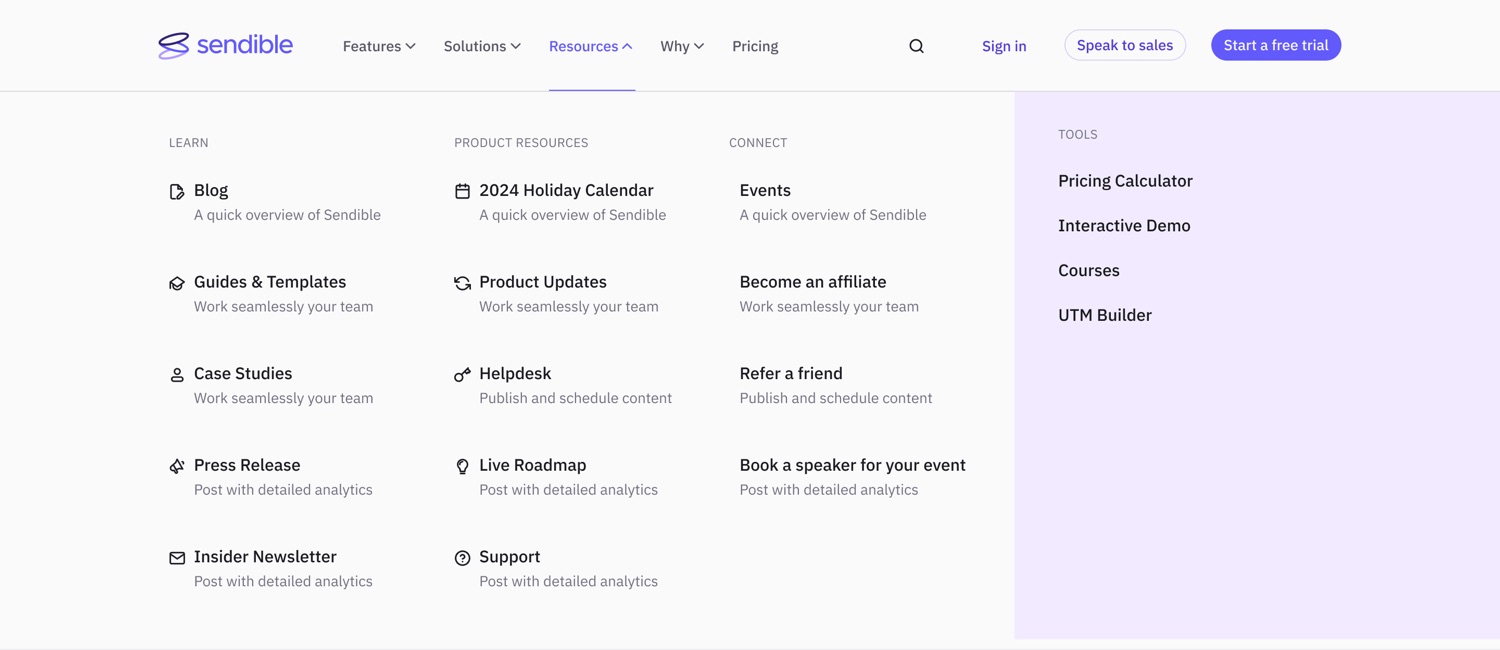
Task: Click the Guides & Templates graduation cap icon
Action: (177, 283)
